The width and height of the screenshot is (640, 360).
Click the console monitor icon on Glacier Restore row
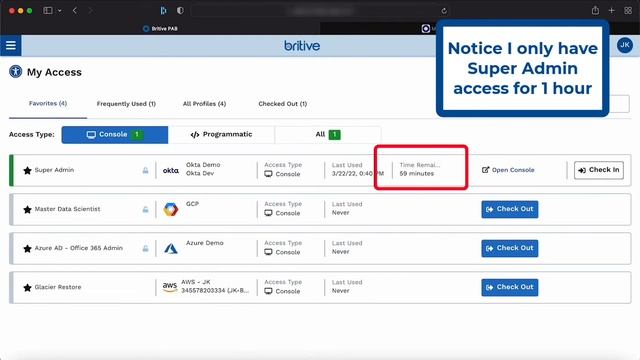point(268,291)
